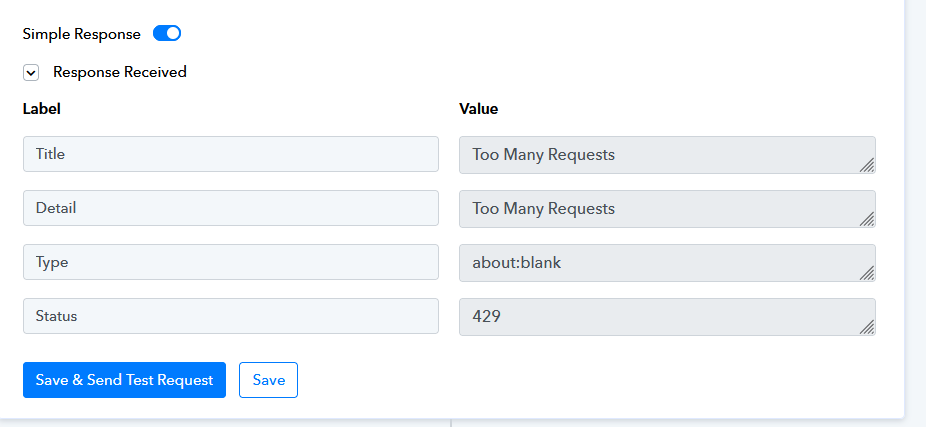
Task: Click the Detail value box showing Too Many Requests
Action: [x=667, y=209]
